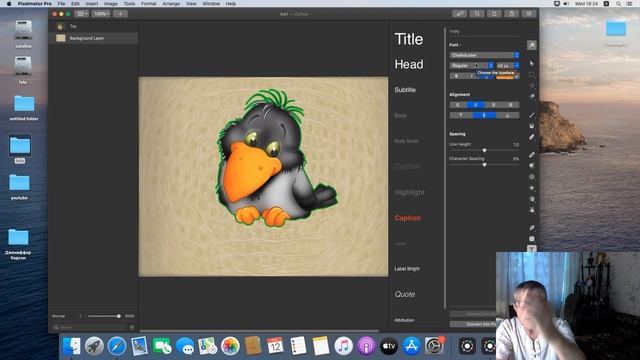Open Photos from the Dock
Image resolution: width=640 pixels, height=360 pixels.
point(230,346)
